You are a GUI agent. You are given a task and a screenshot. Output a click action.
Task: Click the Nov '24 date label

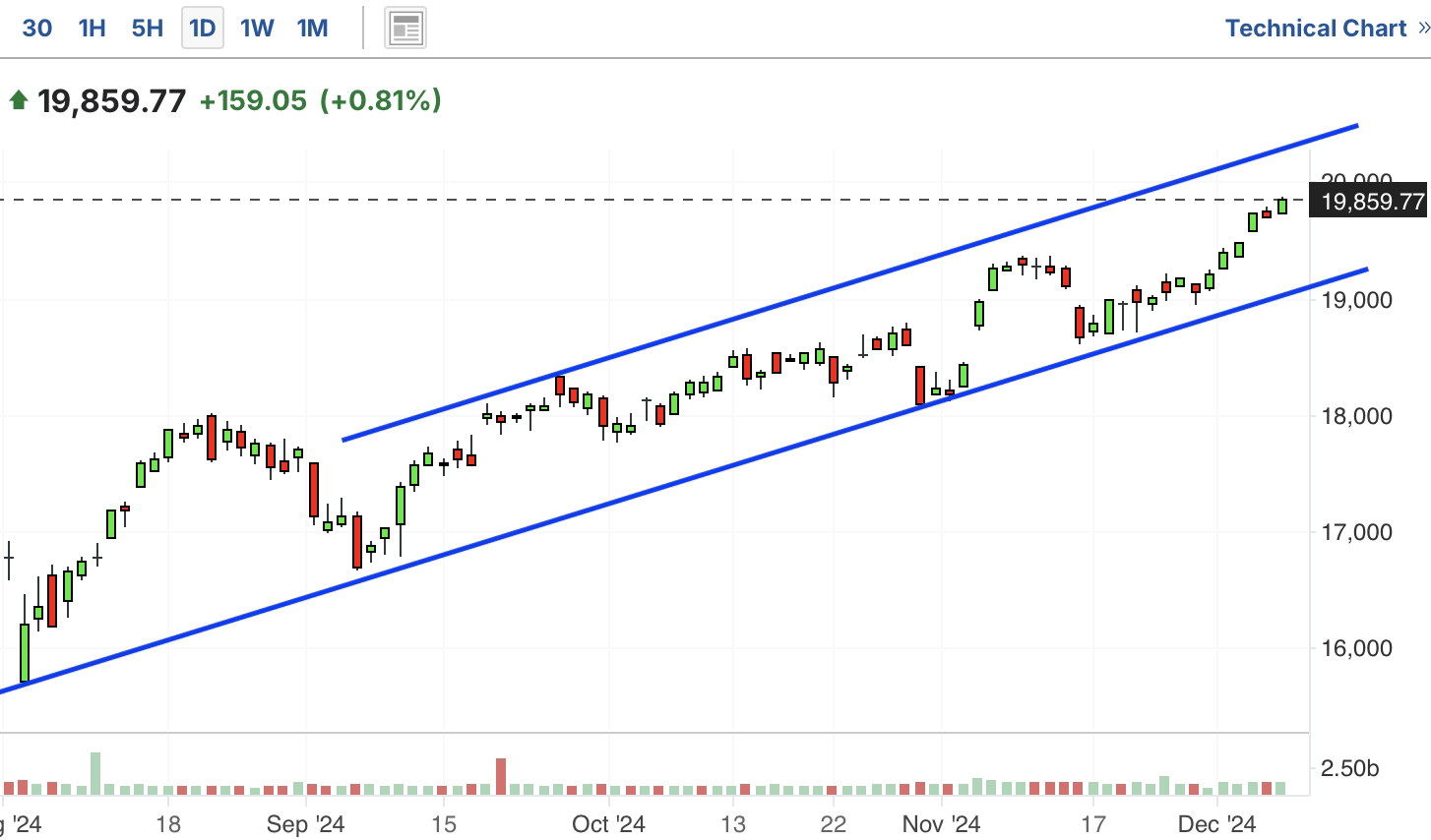point(941,824)
